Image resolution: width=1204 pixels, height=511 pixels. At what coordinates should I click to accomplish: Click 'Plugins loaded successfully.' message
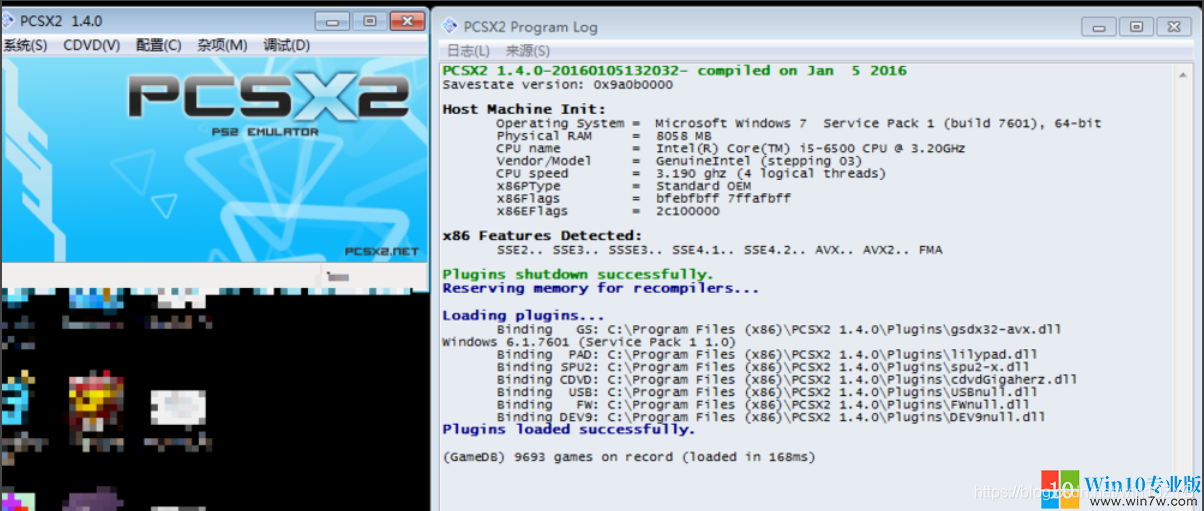click(x=569, y=429)
